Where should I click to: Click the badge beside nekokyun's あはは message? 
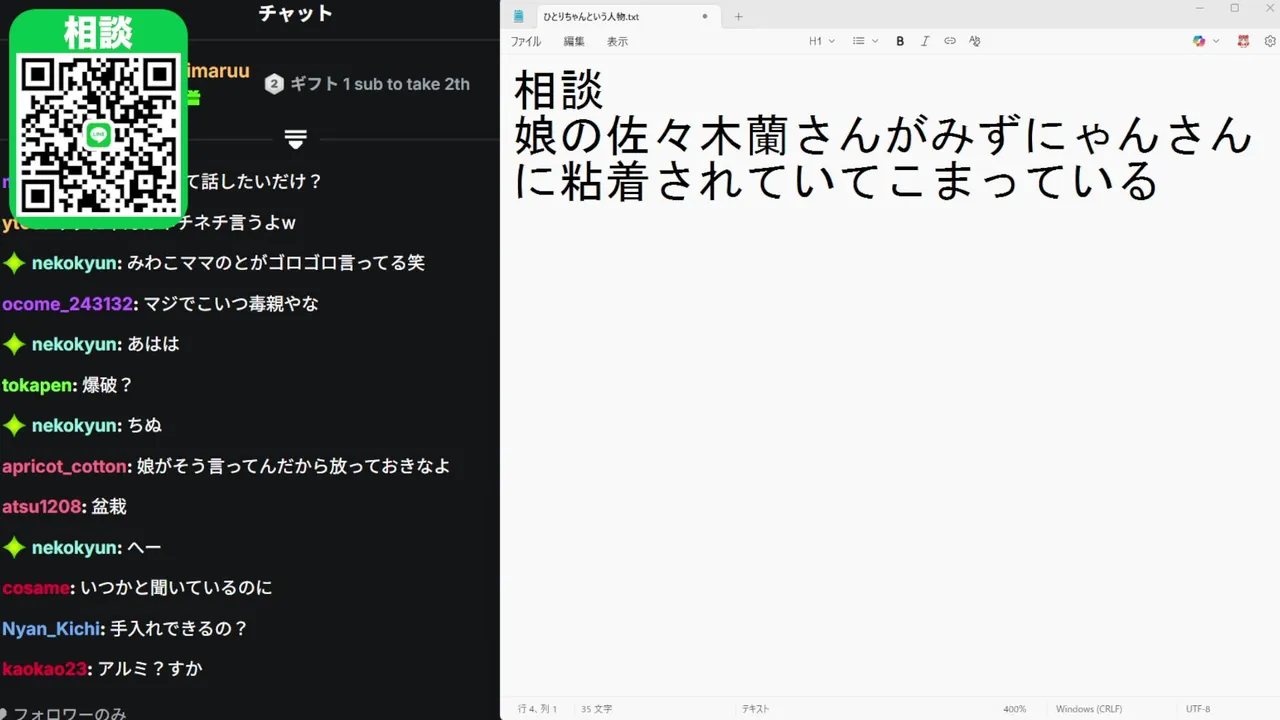coord(14,344)
